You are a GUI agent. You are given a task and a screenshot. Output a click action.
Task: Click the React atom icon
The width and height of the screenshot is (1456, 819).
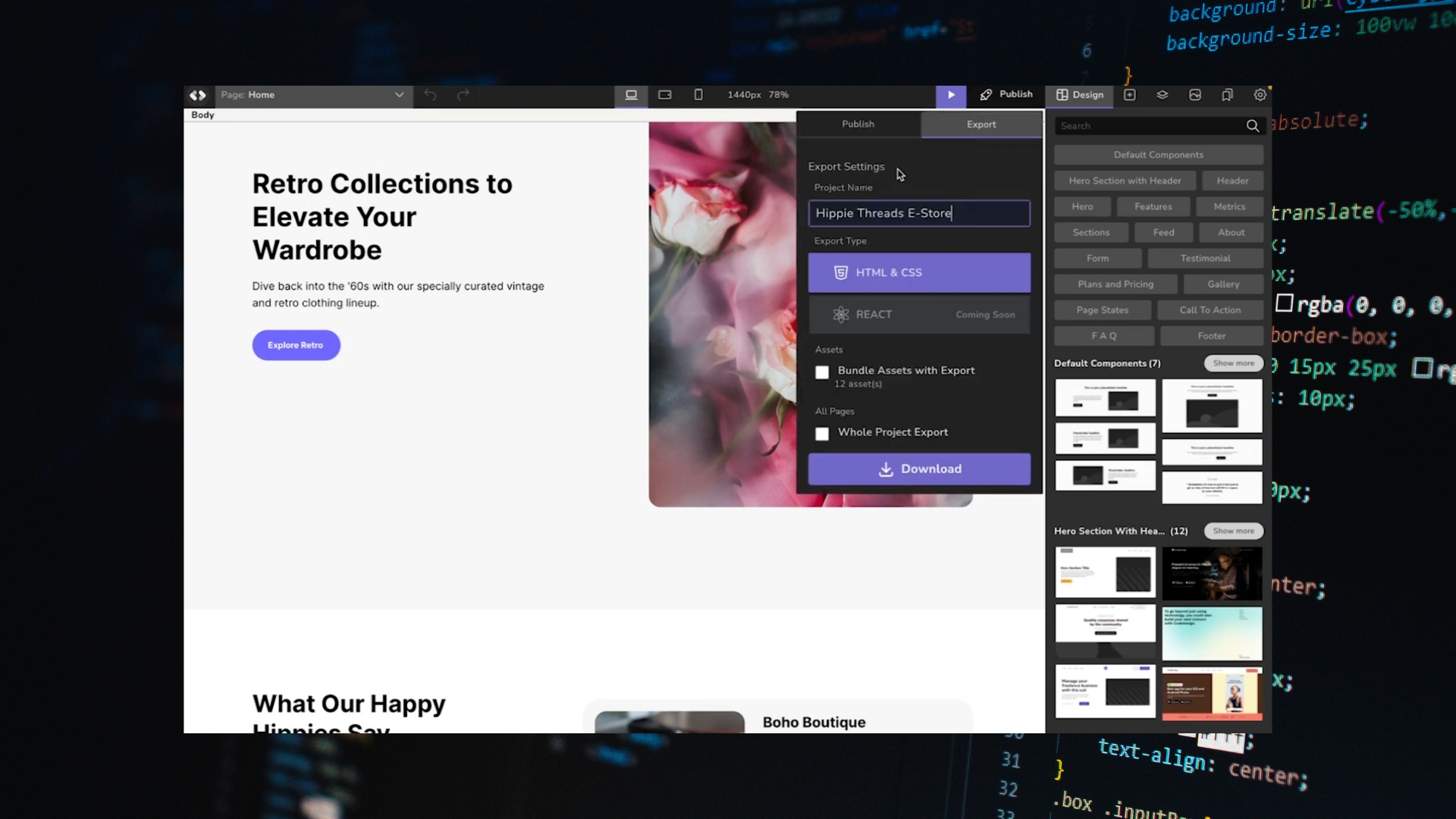(x=840, y=314)
